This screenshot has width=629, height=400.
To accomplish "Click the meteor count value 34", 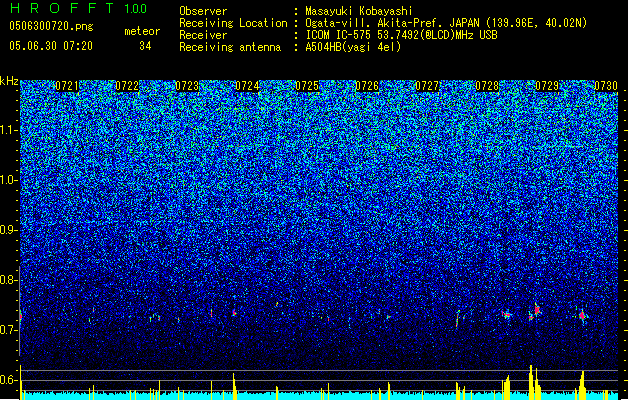I will tap(145, 46).
